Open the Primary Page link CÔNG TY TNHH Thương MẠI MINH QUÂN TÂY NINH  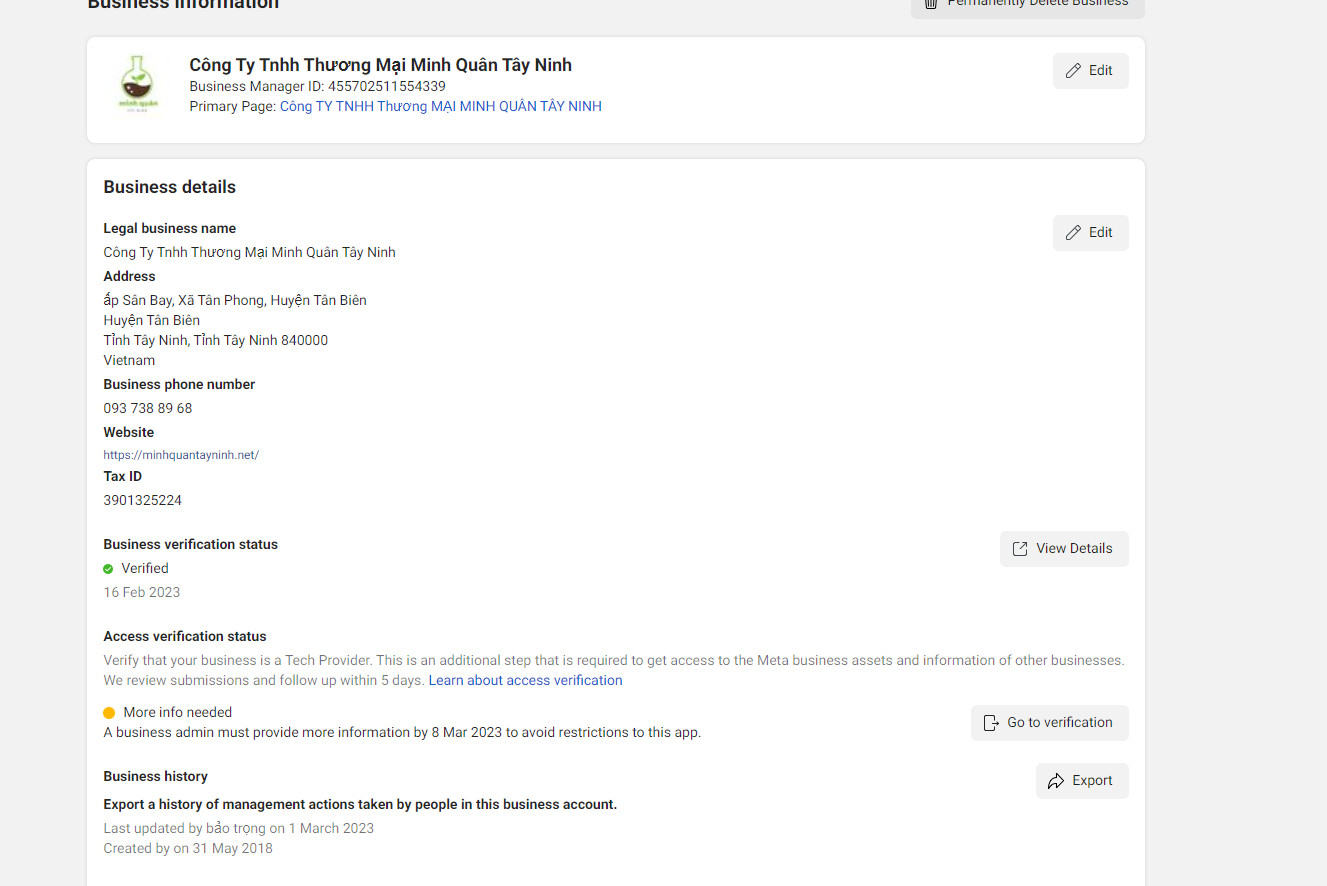(441, 106)
